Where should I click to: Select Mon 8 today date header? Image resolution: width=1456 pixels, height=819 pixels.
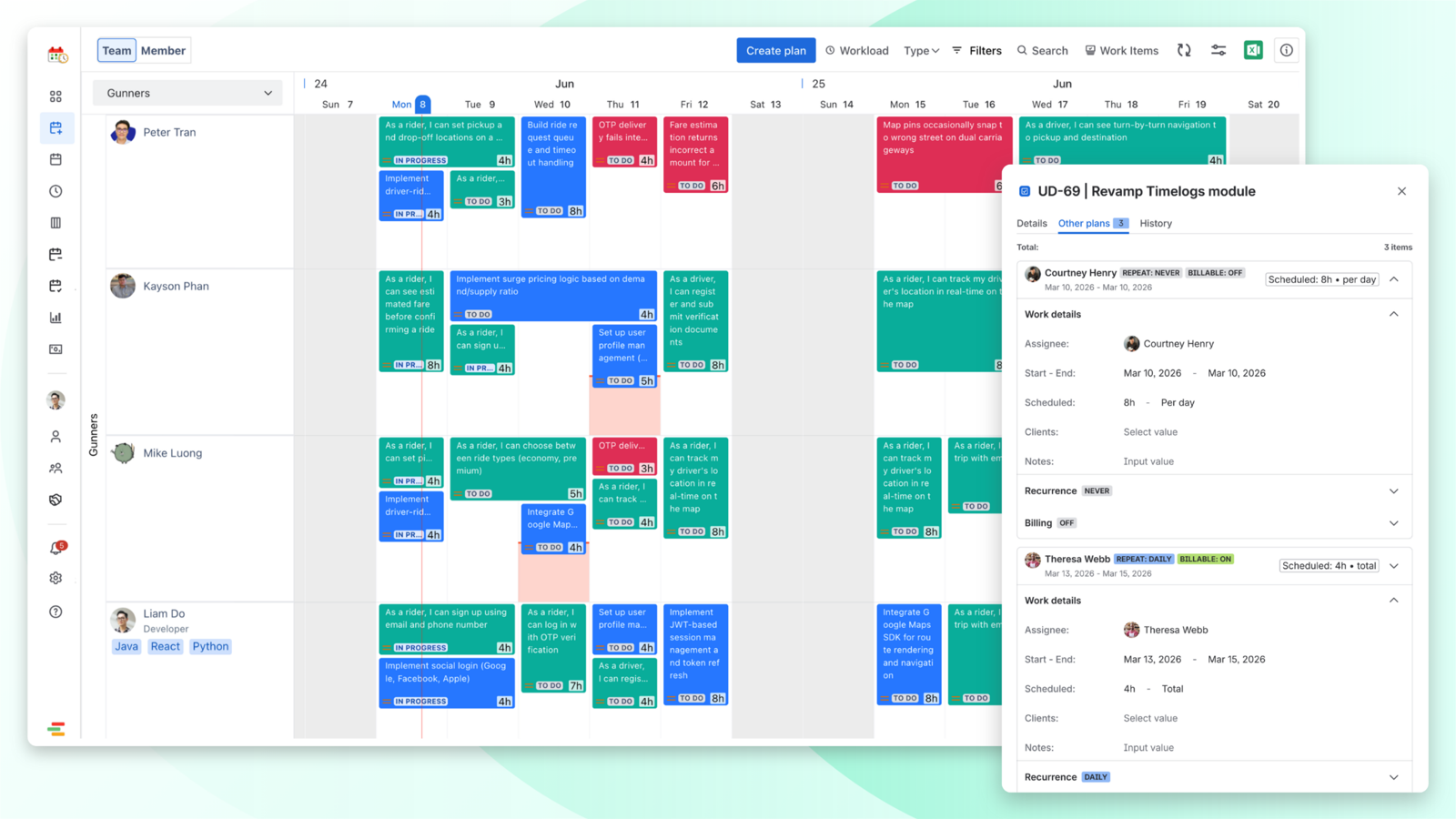tap(410, 105)
